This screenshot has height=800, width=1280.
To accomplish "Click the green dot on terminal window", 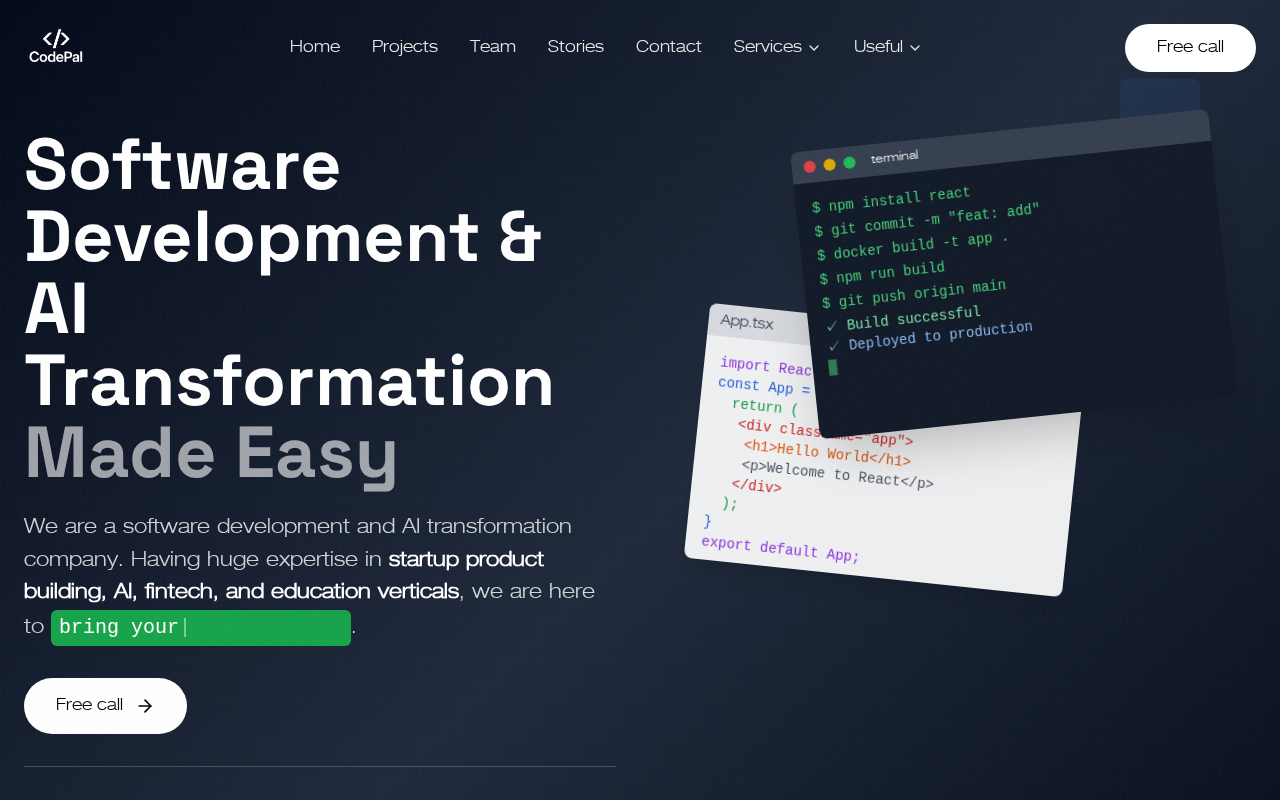I will 849,163.
